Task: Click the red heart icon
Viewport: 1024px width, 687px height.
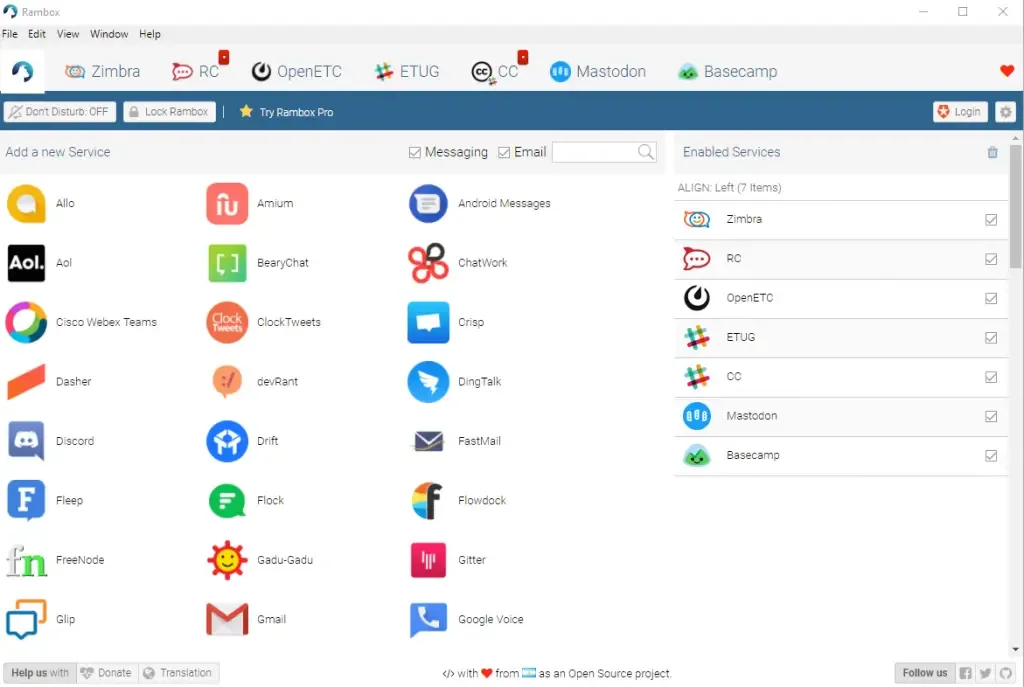Action: (1006, 71)
